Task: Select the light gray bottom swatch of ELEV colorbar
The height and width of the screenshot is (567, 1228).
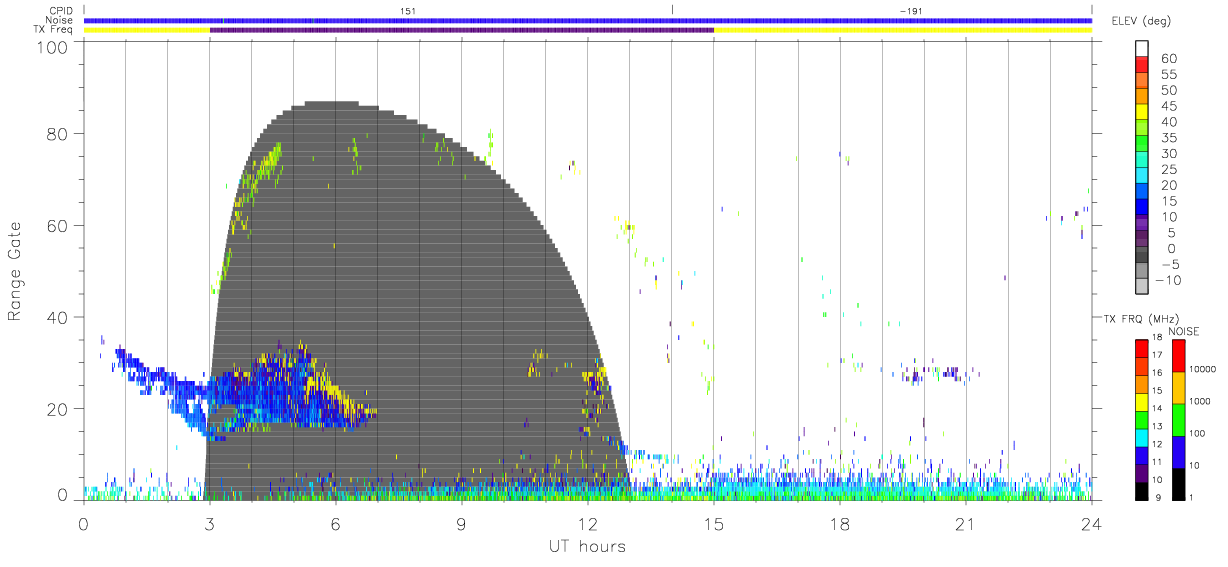Action: 1142,288
